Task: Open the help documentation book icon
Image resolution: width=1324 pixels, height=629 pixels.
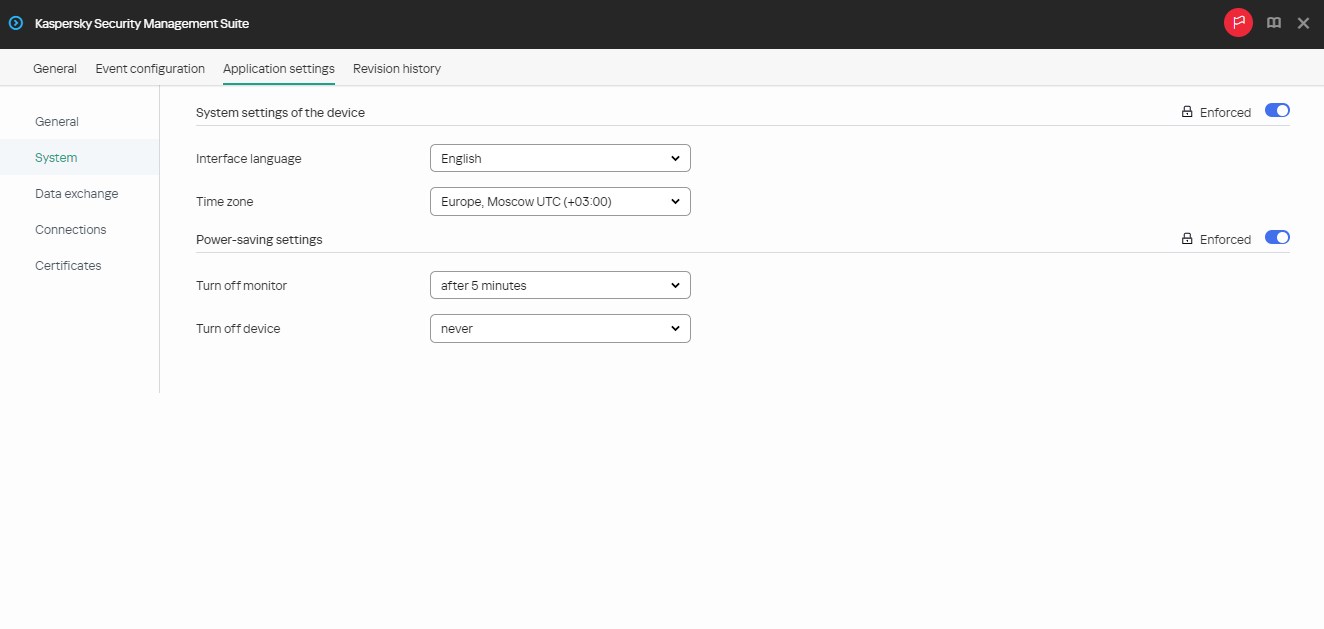Action: point(1273,22)
